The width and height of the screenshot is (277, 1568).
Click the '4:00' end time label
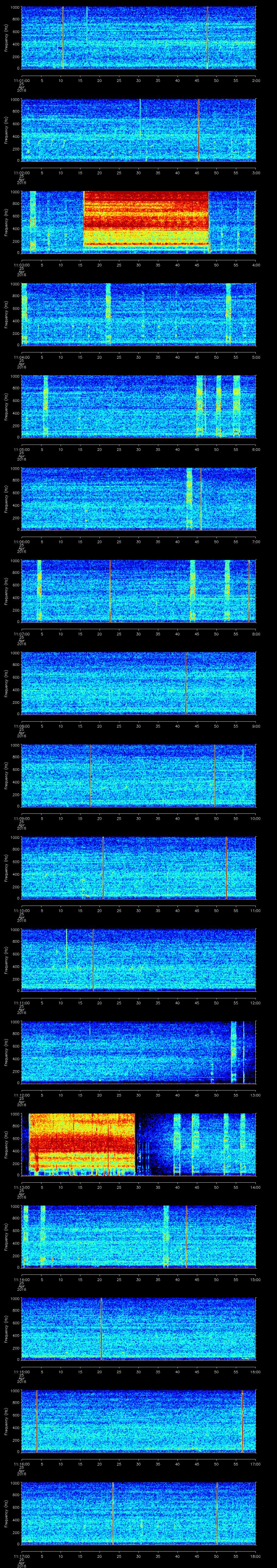click(x=256, y=264)
